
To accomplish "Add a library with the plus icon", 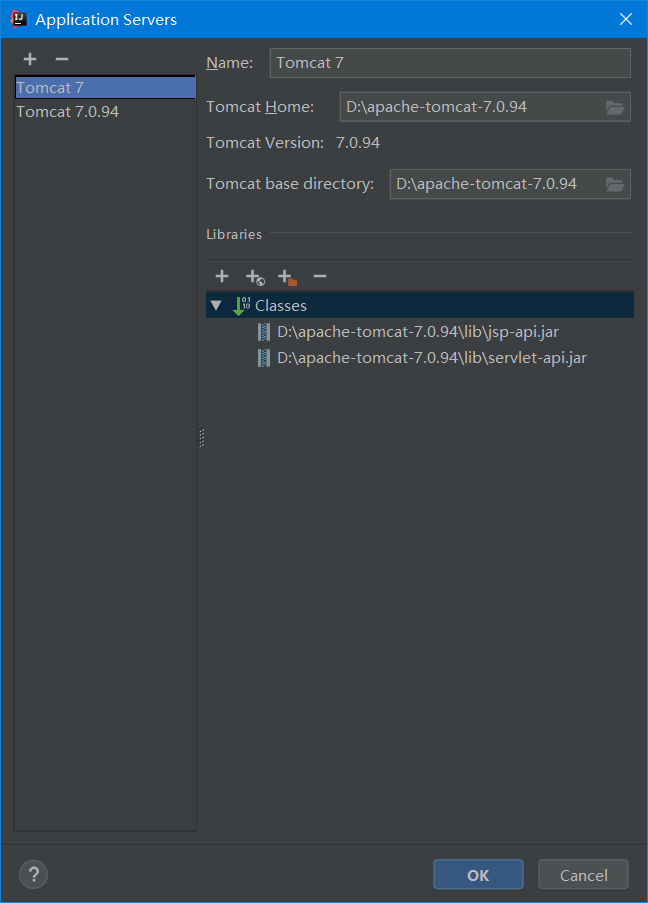I will (x=222, y=276).
